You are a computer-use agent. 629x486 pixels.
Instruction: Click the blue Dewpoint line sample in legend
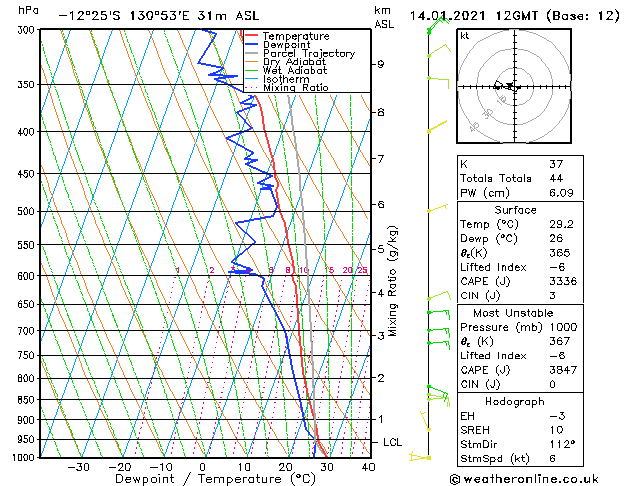point(252,44)
